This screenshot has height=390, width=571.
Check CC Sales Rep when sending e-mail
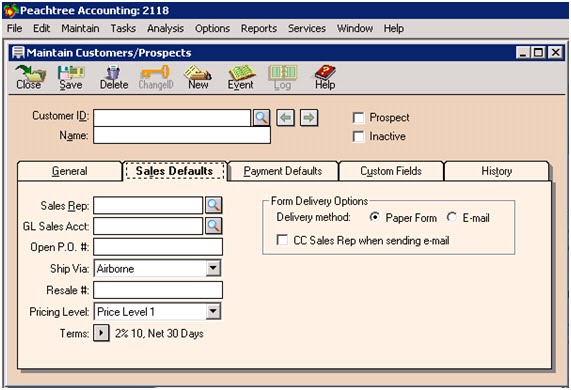pyautogui.click(x=282, y=240)
